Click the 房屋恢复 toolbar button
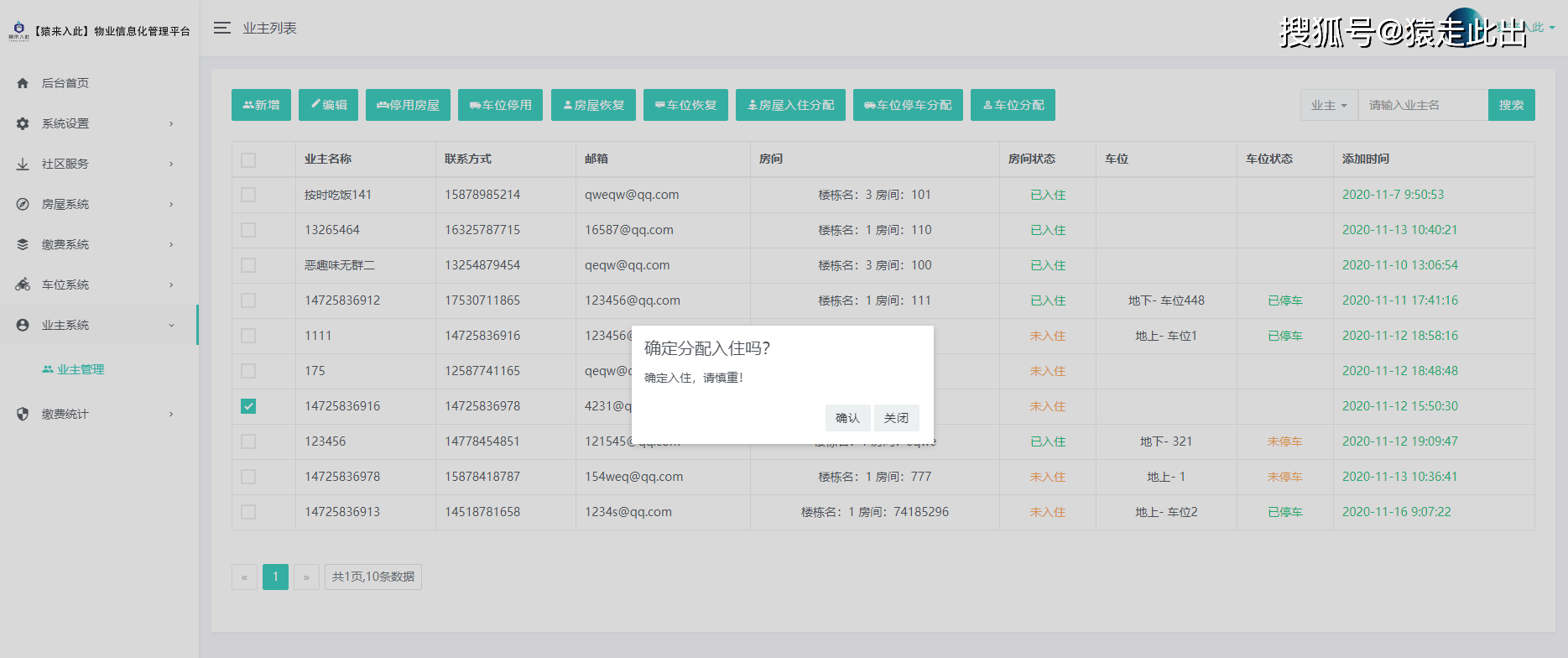1568x658 pixels. point(593,105)
